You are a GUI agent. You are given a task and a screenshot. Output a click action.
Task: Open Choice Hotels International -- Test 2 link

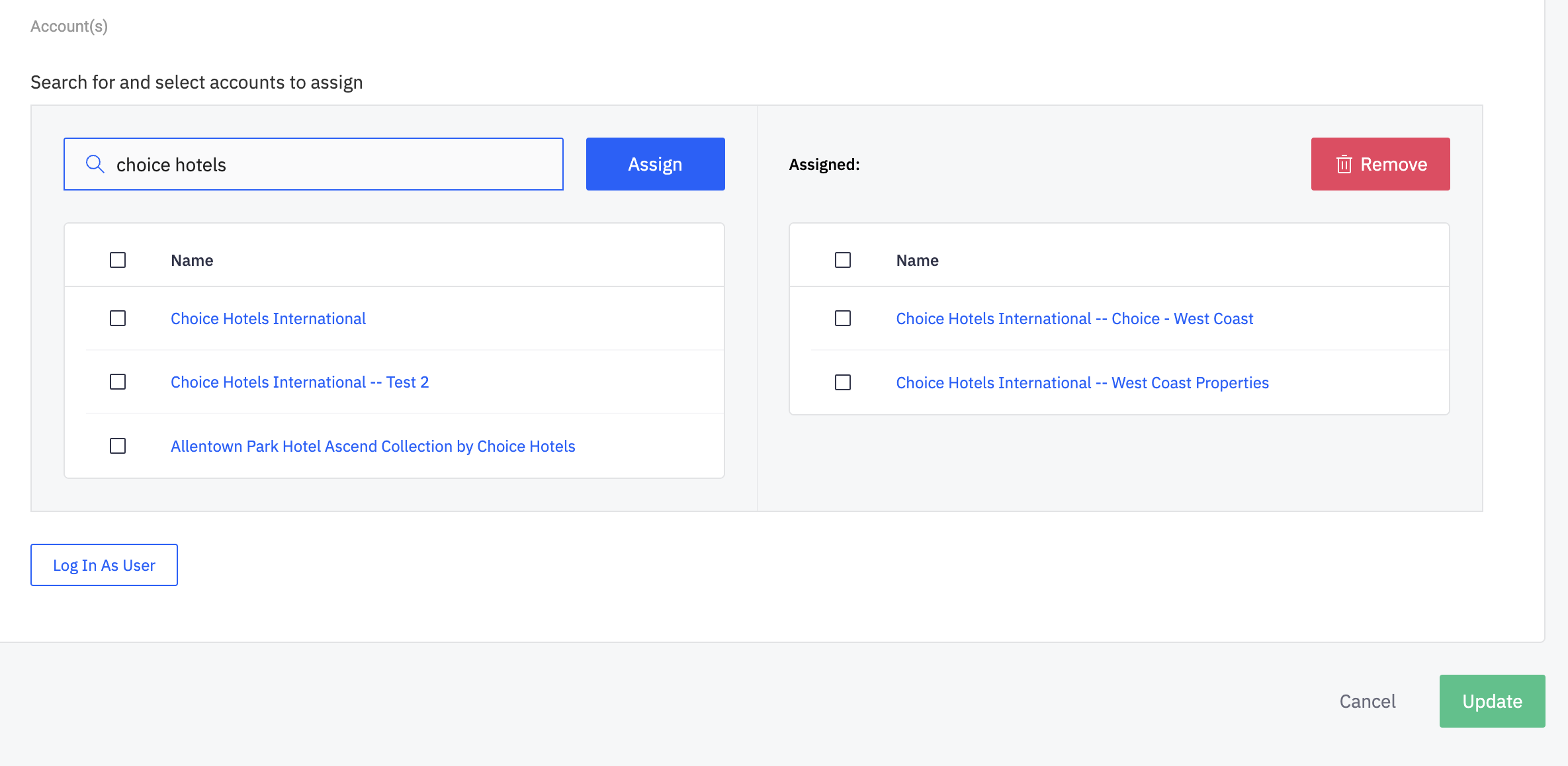(x=300, y=382)
